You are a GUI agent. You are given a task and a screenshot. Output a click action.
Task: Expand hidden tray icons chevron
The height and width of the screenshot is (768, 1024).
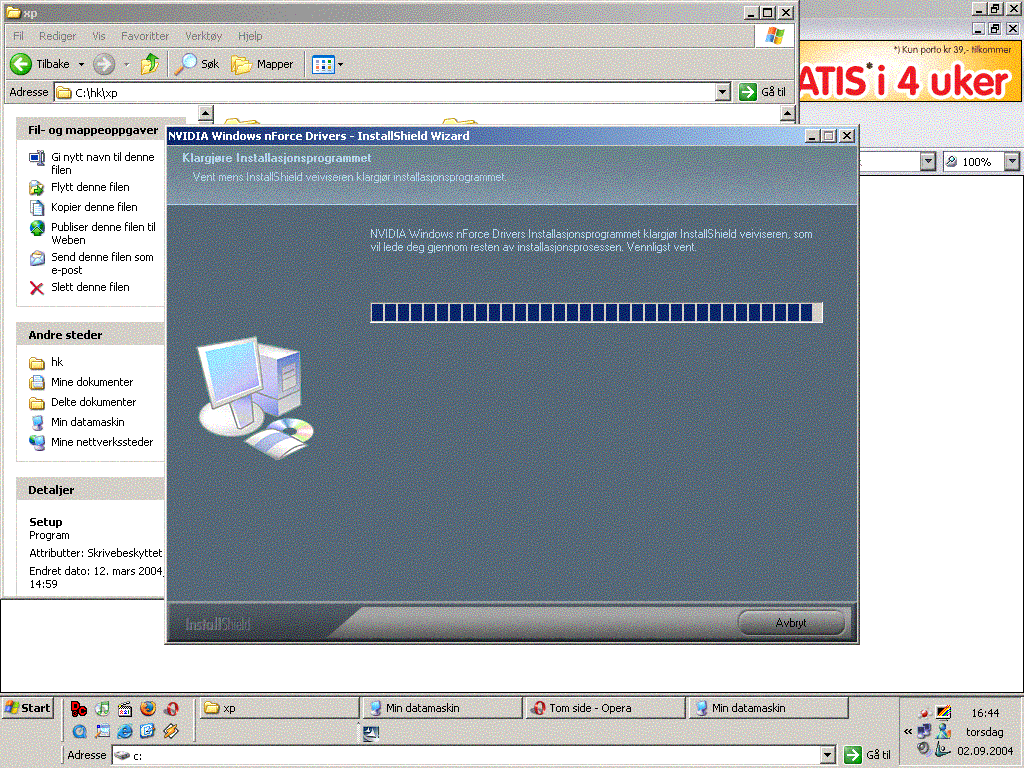908,731
